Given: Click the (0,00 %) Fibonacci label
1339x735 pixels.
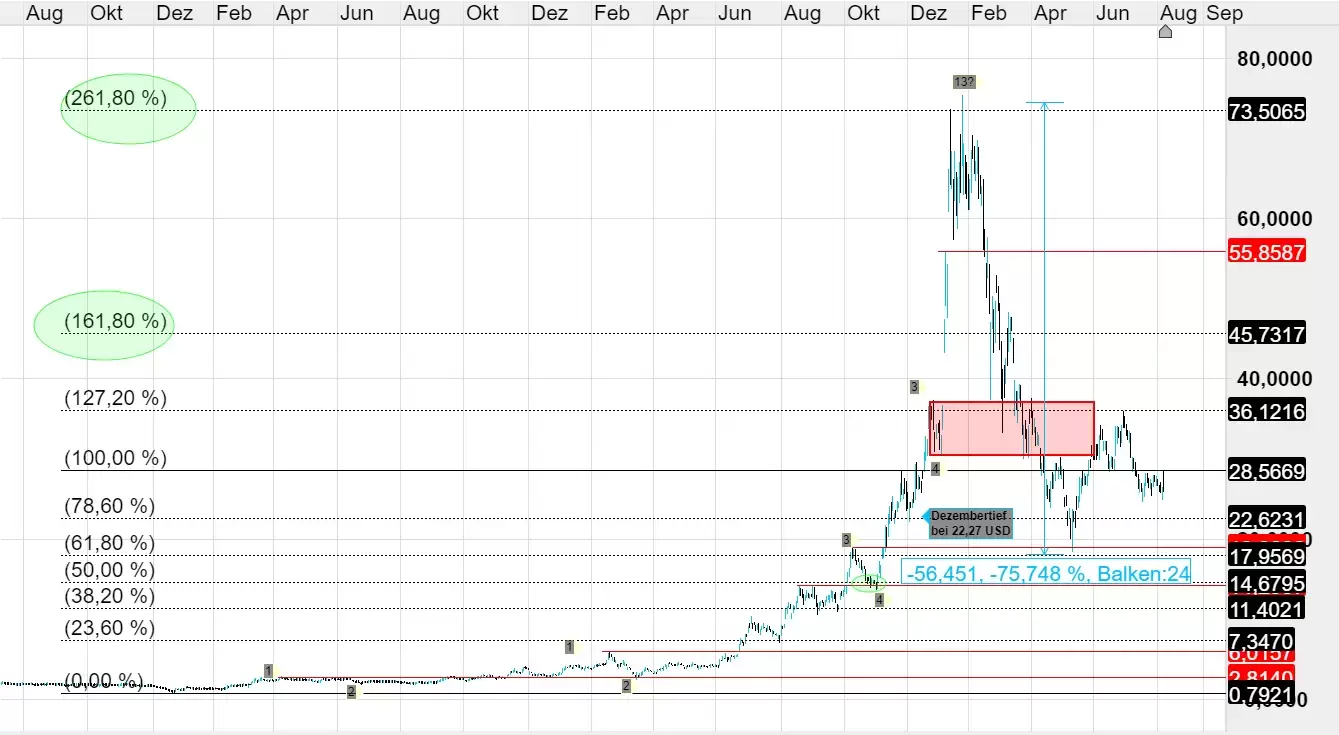Looking at the screenshot, I should pos(104,681).
